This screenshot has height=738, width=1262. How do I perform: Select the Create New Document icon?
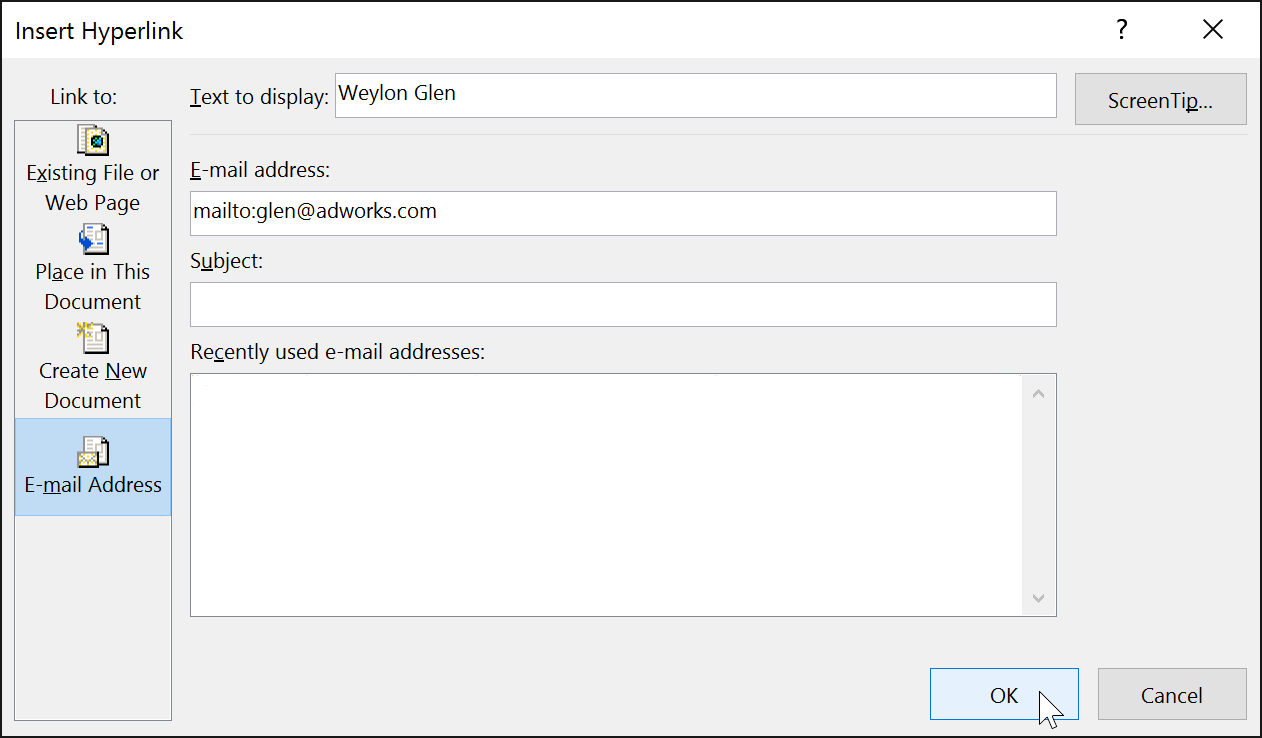(x=93, y=338)
